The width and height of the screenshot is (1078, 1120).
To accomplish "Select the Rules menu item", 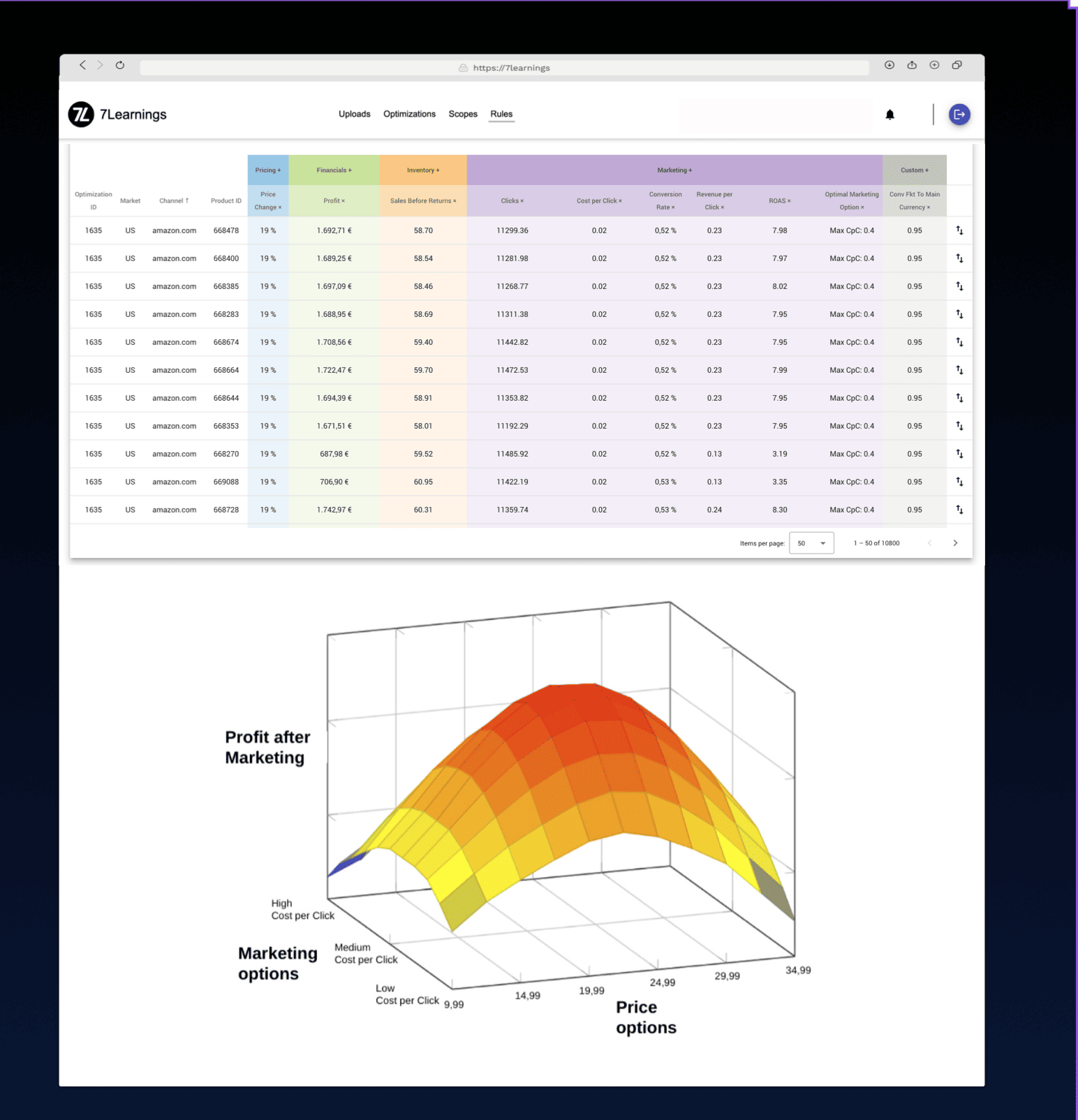I will [x=501, y=114].
